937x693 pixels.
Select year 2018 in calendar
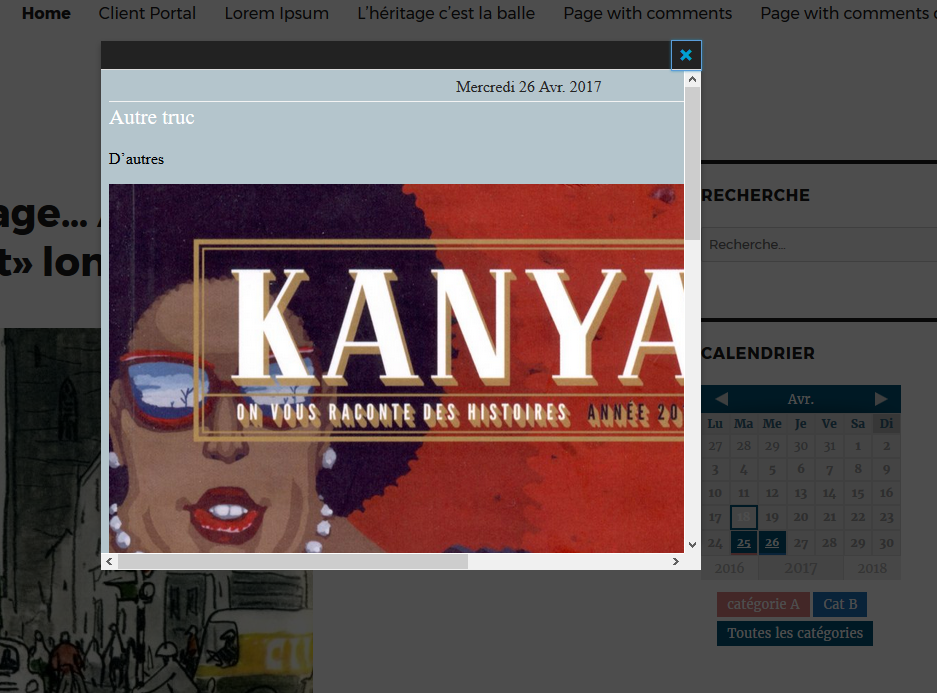click(x=872, y=568)
